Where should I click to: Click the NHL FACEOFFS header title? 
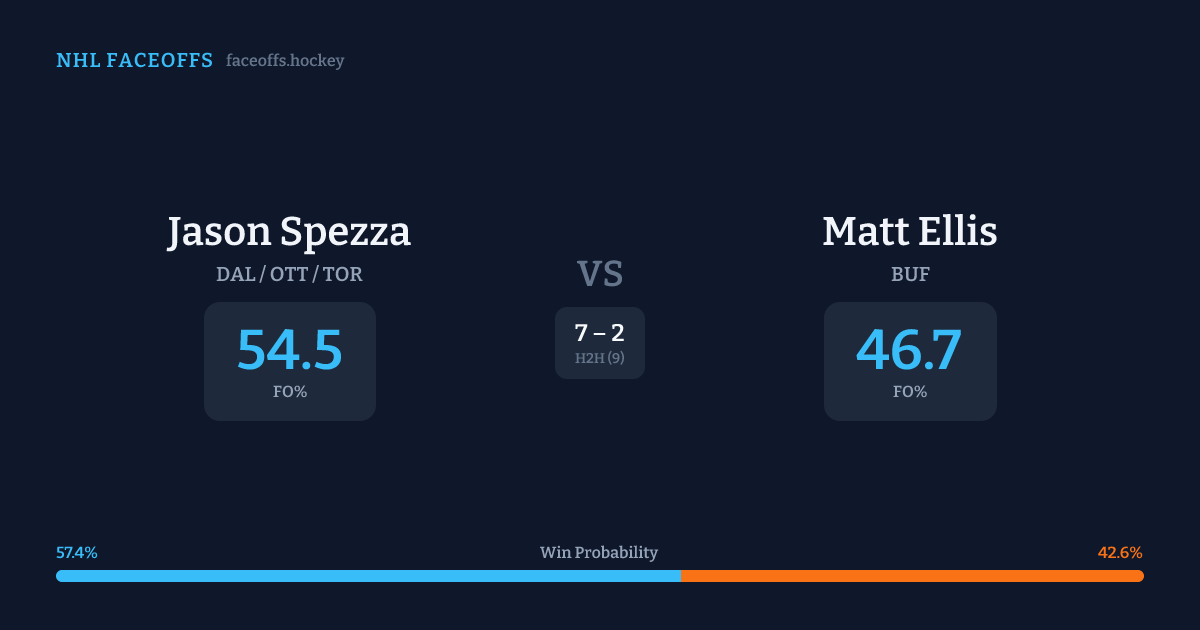[x=134, y=61]
